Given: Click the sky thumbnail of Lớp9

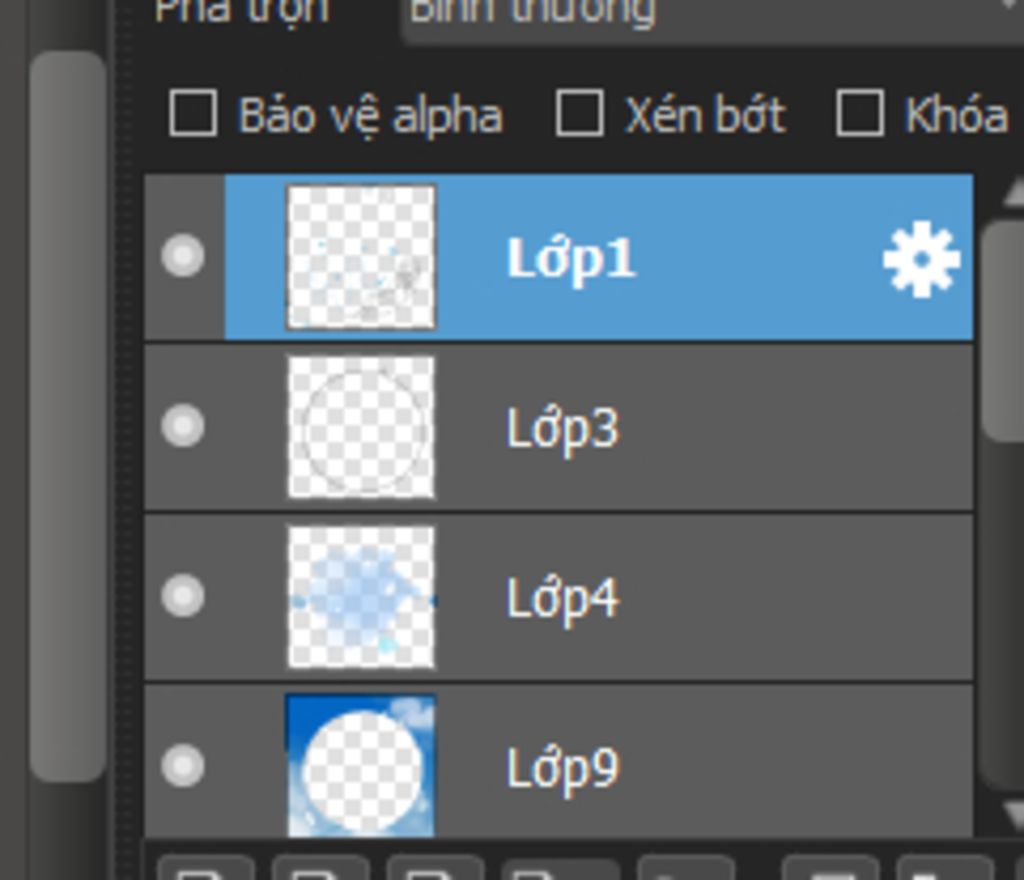Looking at the screenshot, I should [361, 766].
